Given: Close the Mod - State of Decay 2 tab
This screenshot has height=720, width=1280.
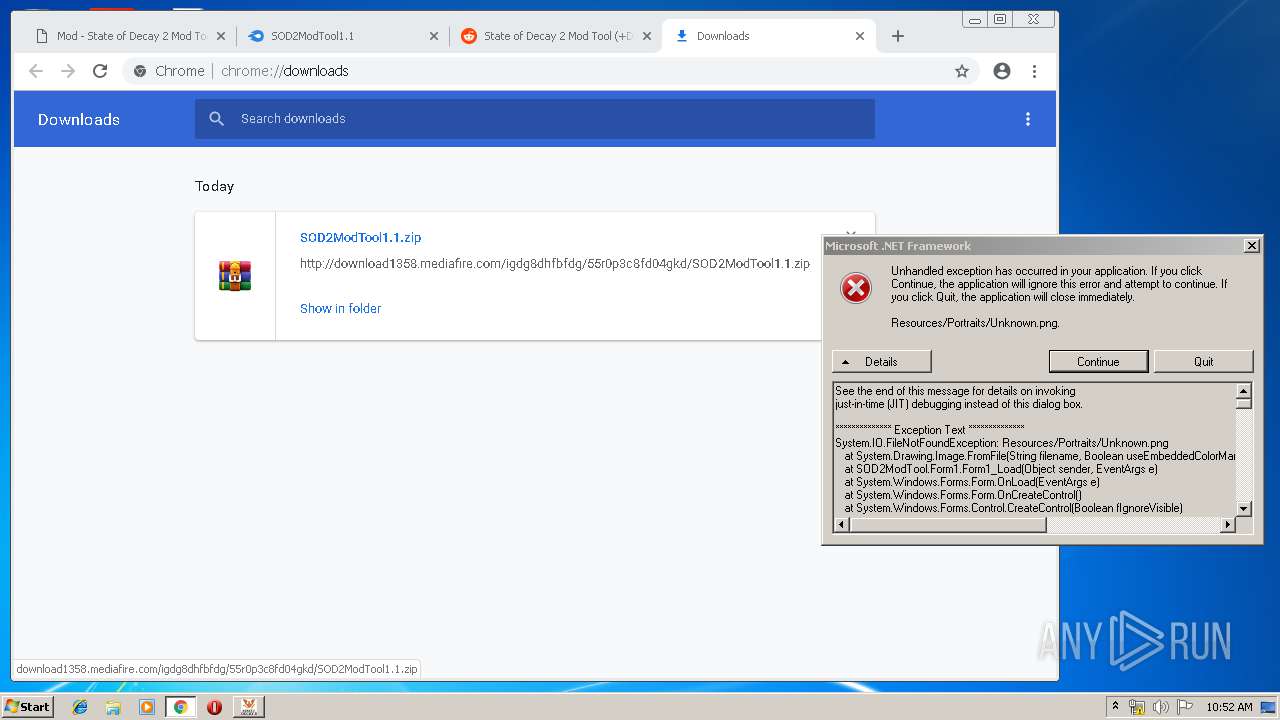Looking at the screenshot, I should 221,36.
